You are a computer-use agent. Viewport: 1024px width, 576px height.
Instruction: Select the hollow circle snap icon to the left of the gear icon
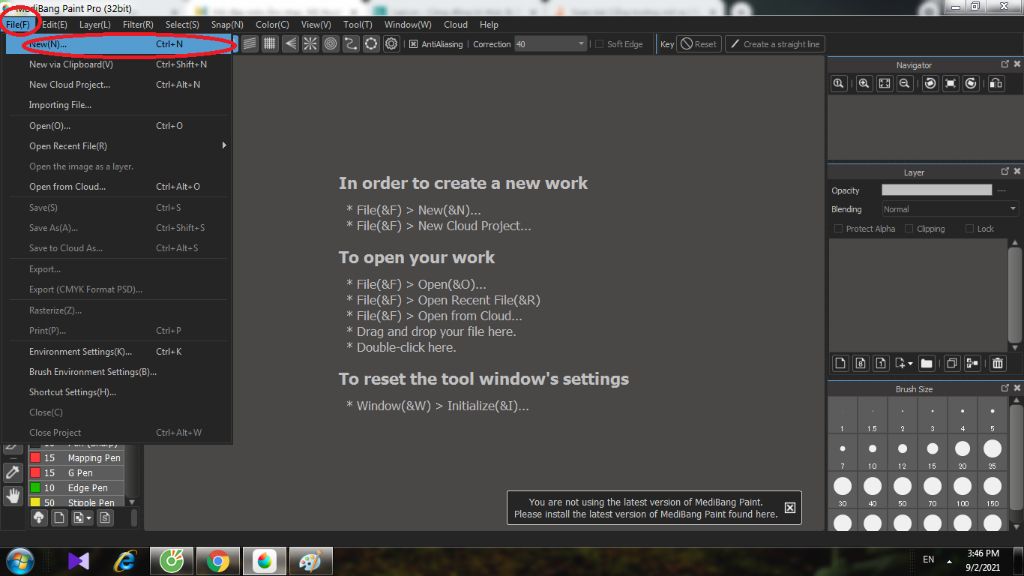tap(371, 44)
